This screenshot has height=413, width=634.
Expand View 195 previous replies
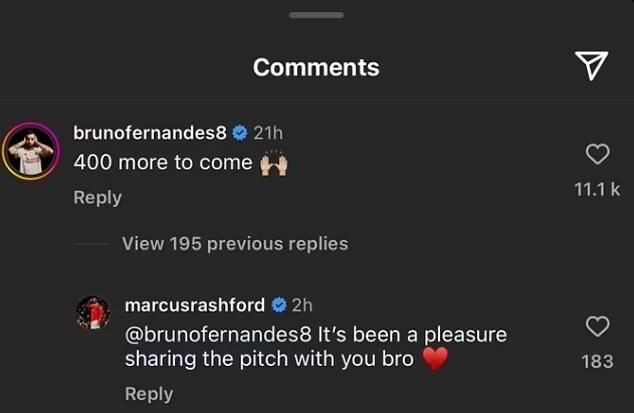[x=235, y=244]
